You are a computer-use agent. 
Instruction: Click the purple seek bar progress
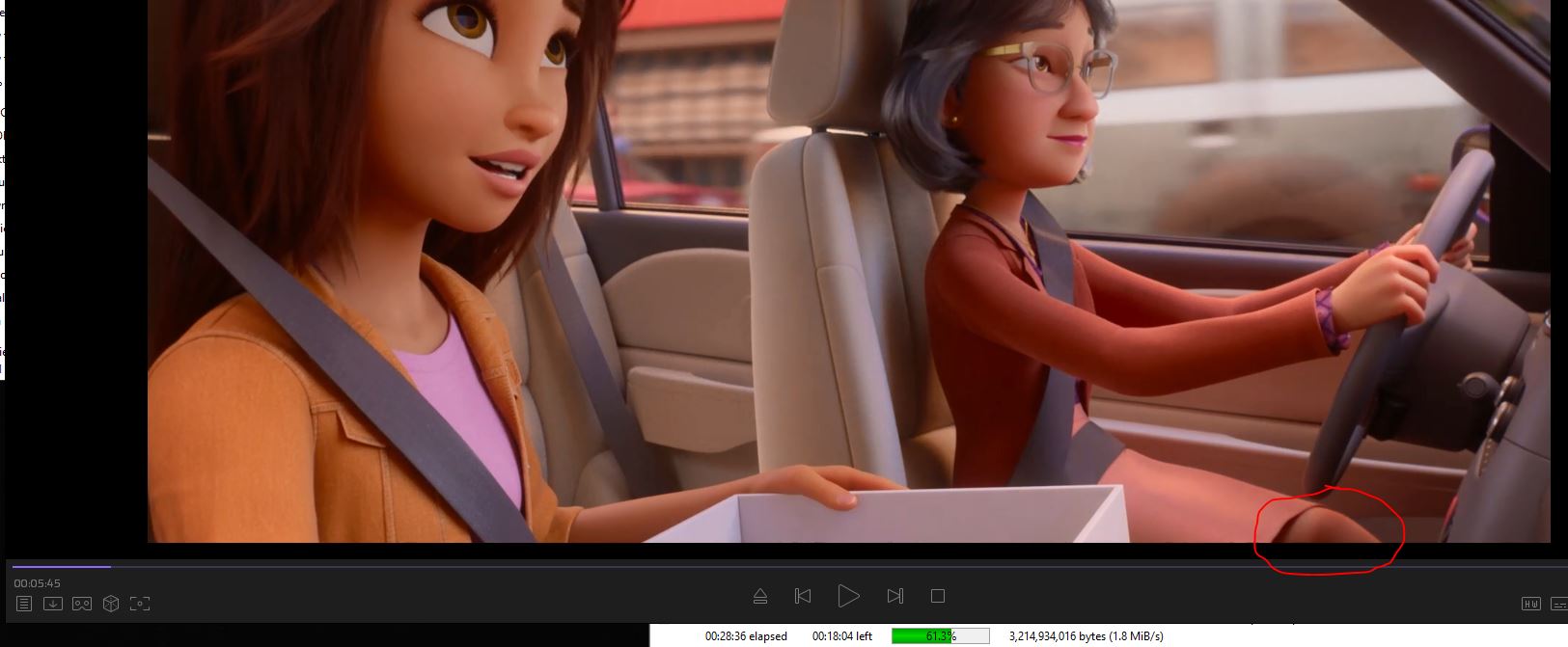click(x=58, y=566)
